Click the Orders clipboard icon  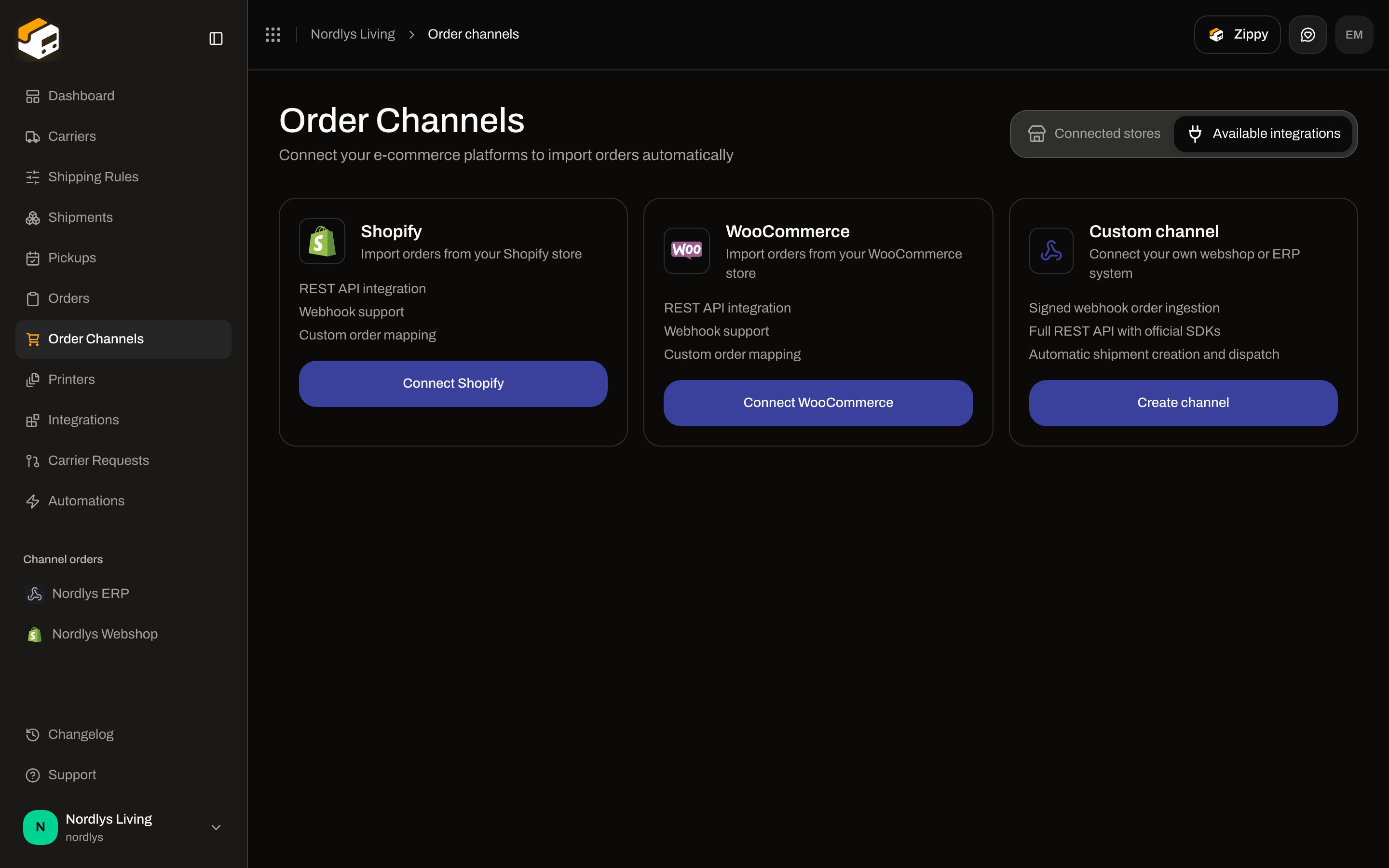[x=33, y=299]
